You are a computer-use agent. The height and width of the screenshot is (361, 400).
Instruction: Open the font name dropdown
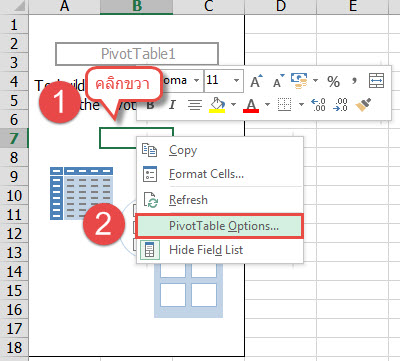pos(197,80)
